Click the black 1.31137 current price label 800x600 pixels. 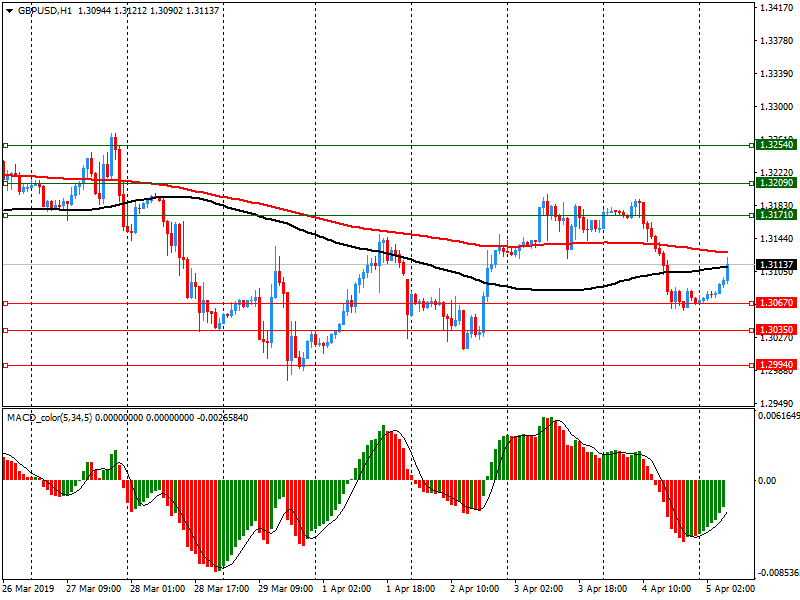point(775,264)
